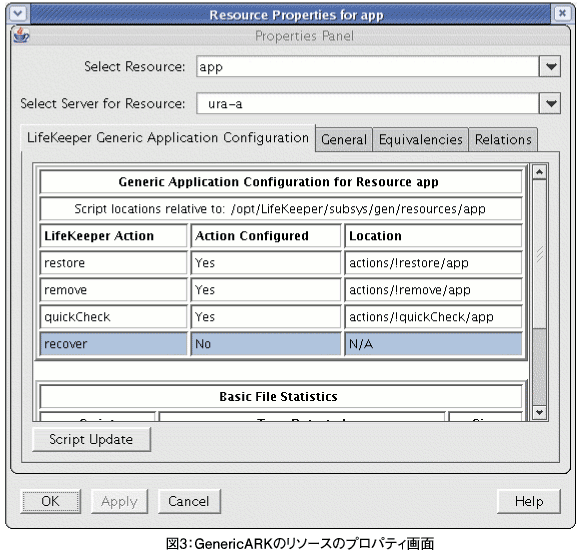Click the N/A location cell
Viewport: 580px width, 555px height.
click(433, 344)
